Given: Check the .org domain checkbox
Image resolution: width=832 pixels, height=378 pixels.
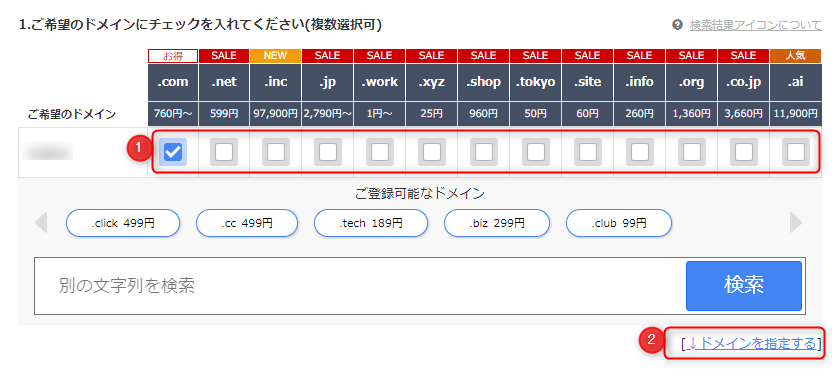Looking at the screenshot, I should coord(692,152).
